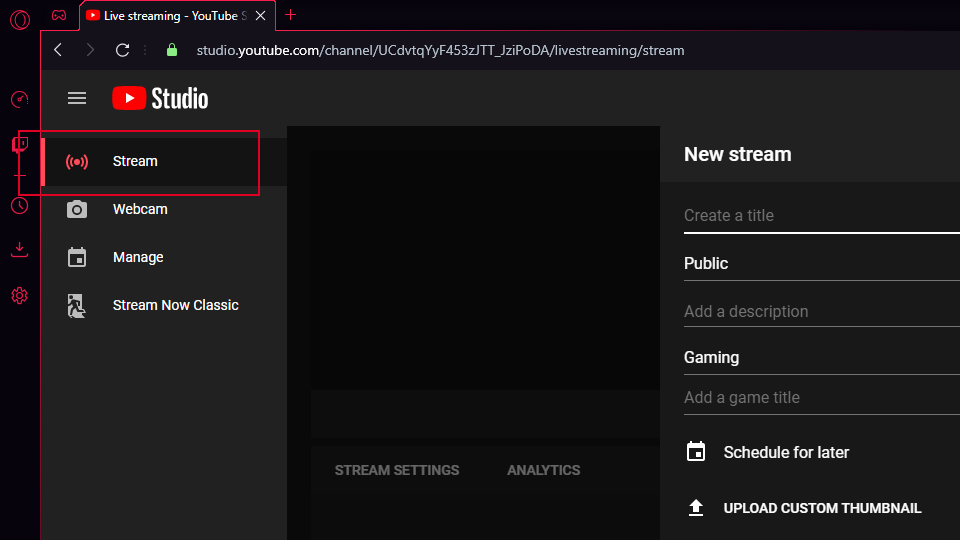Viewport: 960px width, 540px height.
Task: Open the Stream menu item
Action: tap(164, 162)
